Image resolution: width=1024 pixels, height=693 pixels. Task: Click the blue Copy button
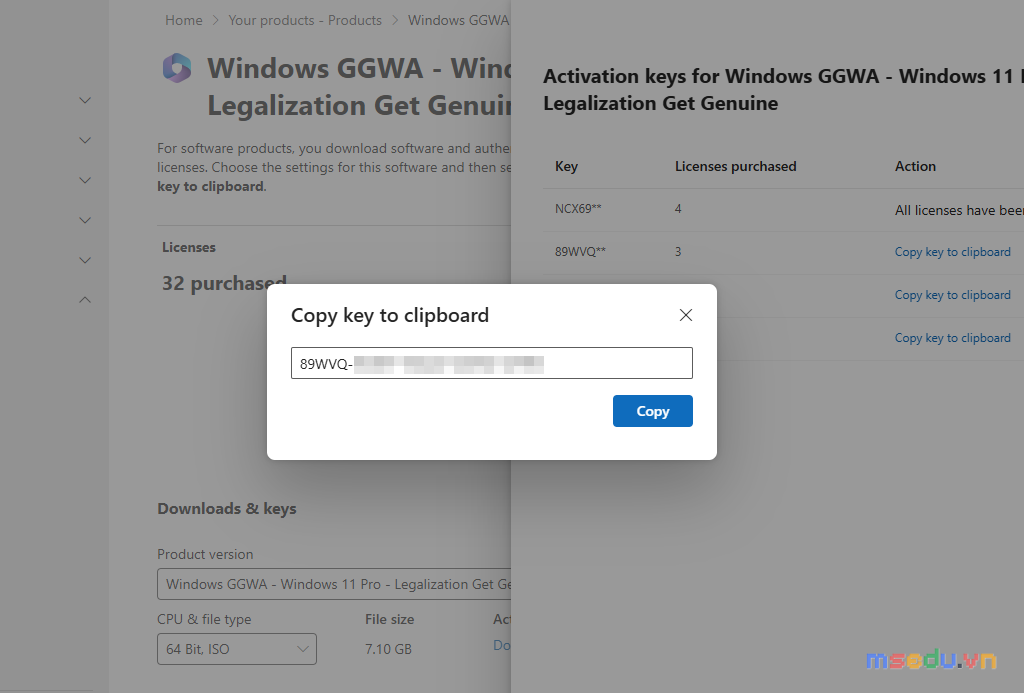(x=652, y=411)
